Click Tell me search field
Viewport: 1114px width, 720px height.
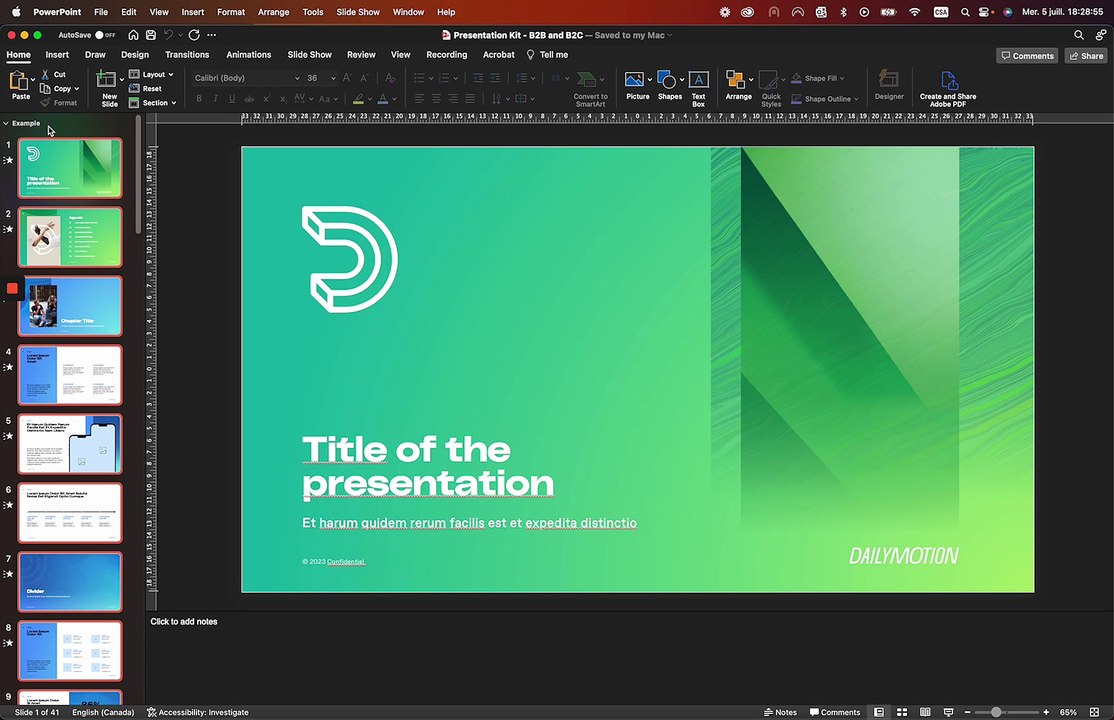[547, 55]
